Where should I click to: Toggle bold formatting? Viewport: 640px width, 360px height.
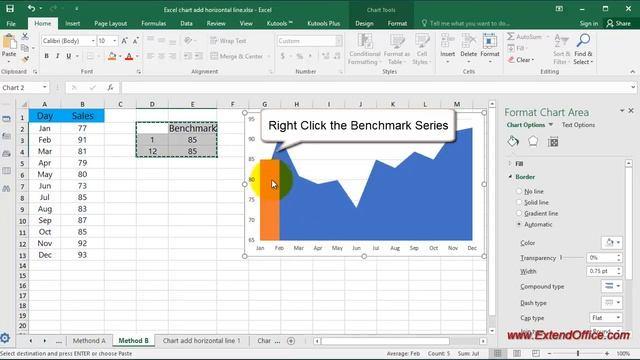coord(47,56)
